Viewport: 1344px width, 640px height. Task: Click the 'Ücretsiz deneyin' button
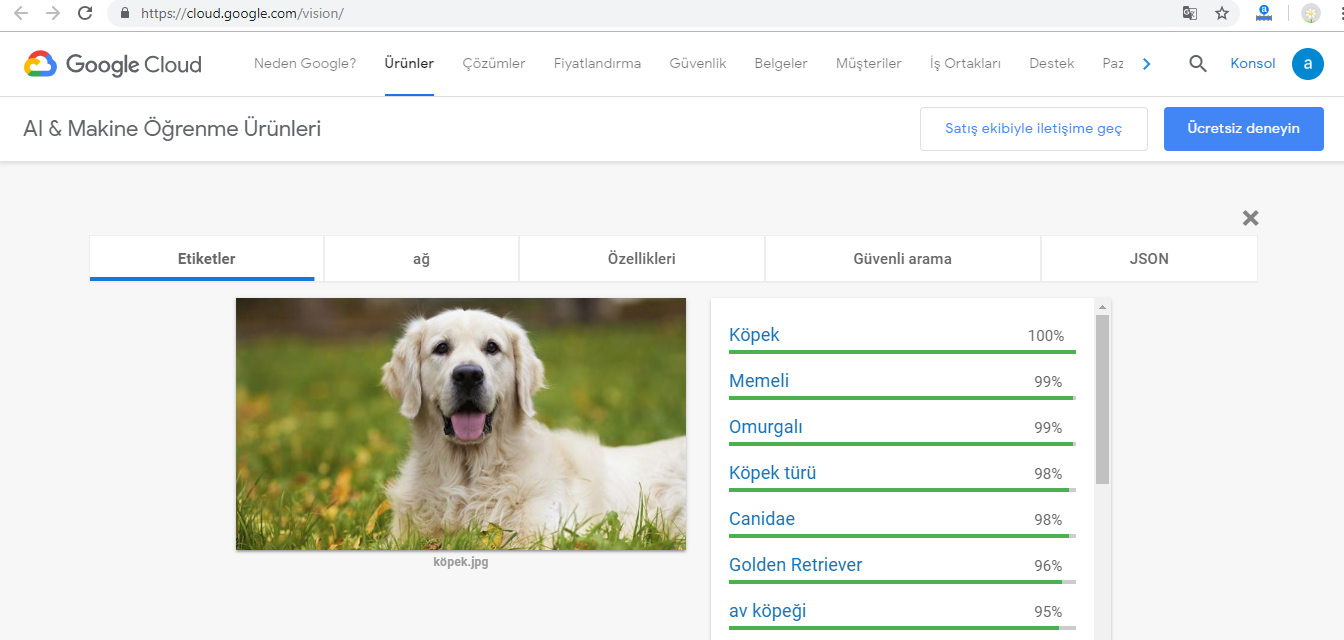click(x=1244, y=129)
